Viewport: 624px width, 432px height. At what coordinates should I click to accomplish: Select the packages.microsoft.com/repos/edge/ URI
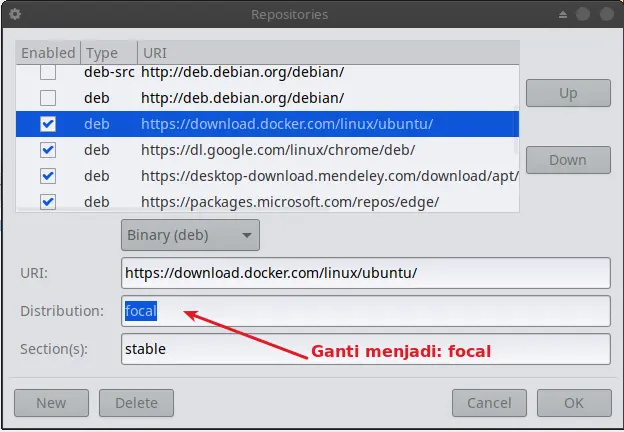point(290,202)
